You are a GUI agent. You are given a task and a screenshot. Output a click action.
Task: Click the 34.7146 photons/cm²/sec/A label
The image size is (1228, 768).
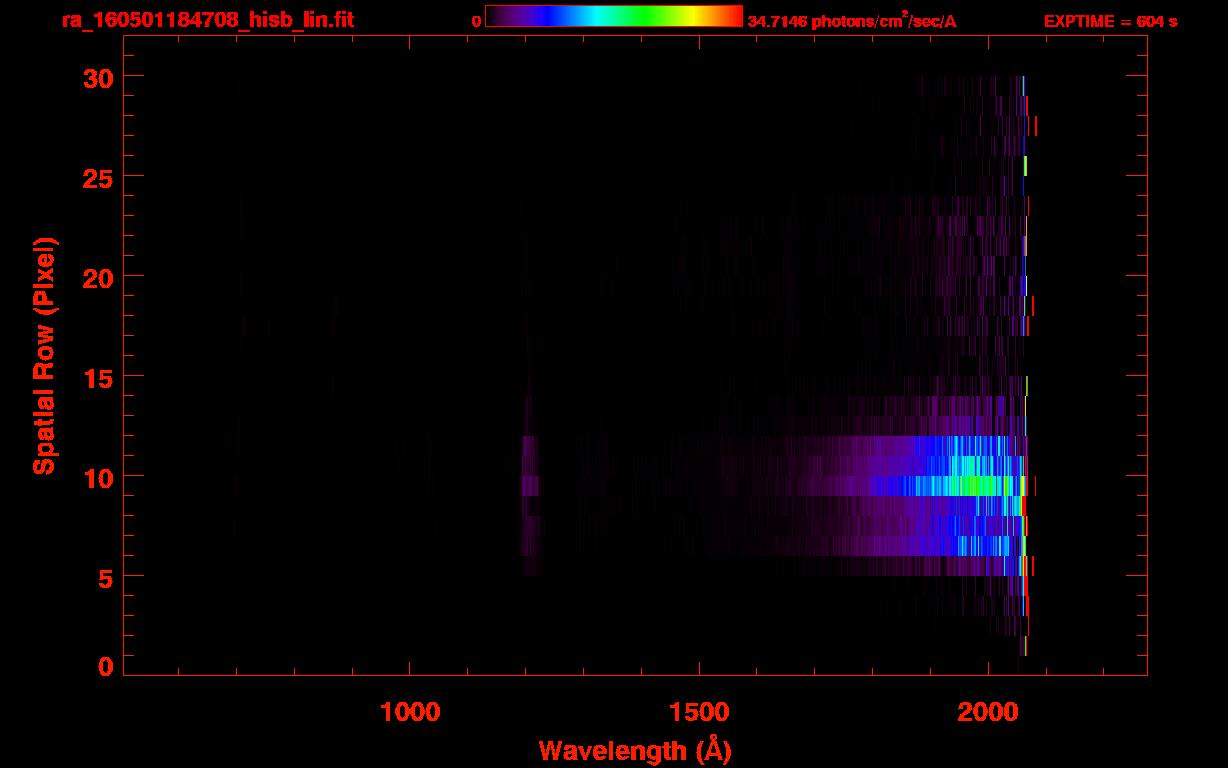(x=852, y=21)
